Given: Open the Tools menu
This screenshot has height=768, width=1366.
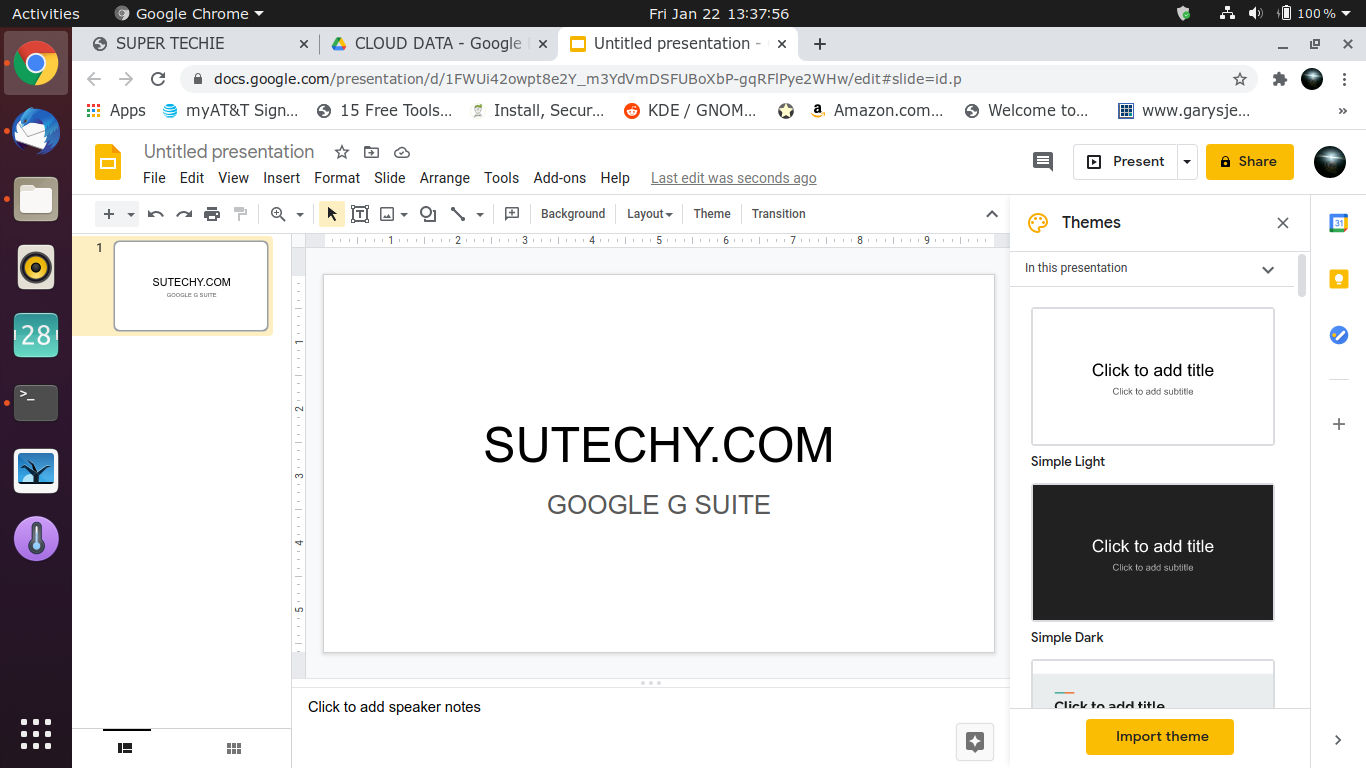Looking at the screenshot, I should [502, 178].
